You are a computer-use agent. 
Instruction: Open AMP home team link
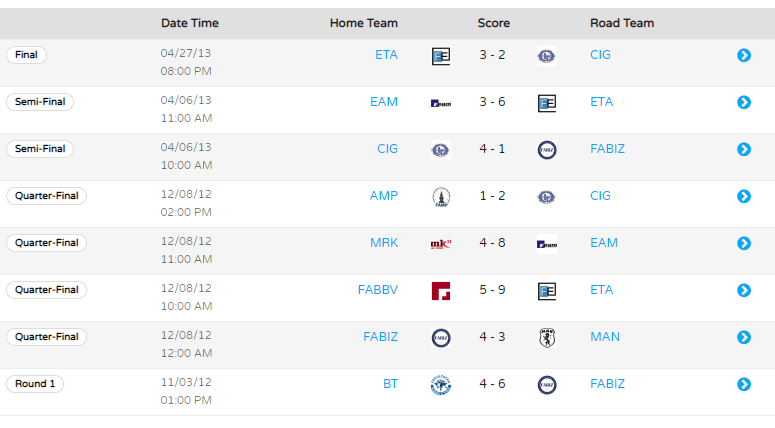(384, 196)
